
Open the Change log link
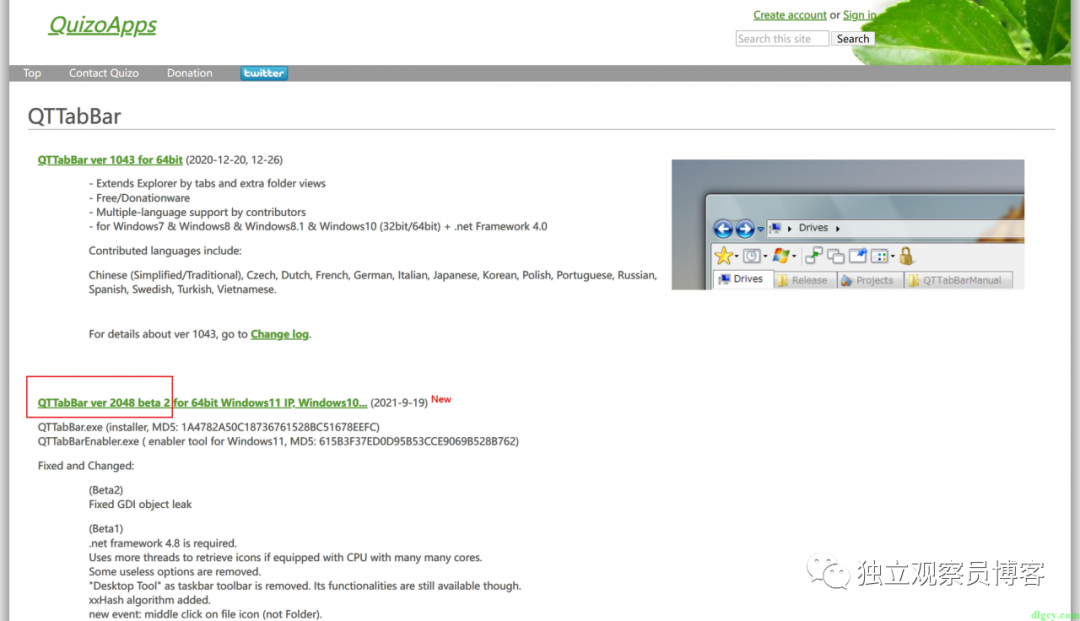[x=280, y=334]
